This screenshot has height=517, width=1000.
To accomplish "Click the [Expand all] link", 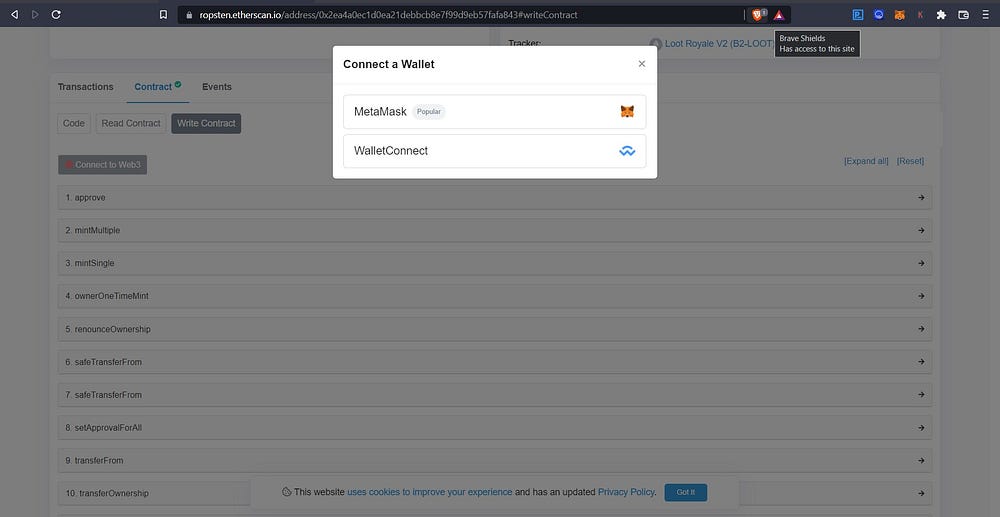I will tap(865, 161).
